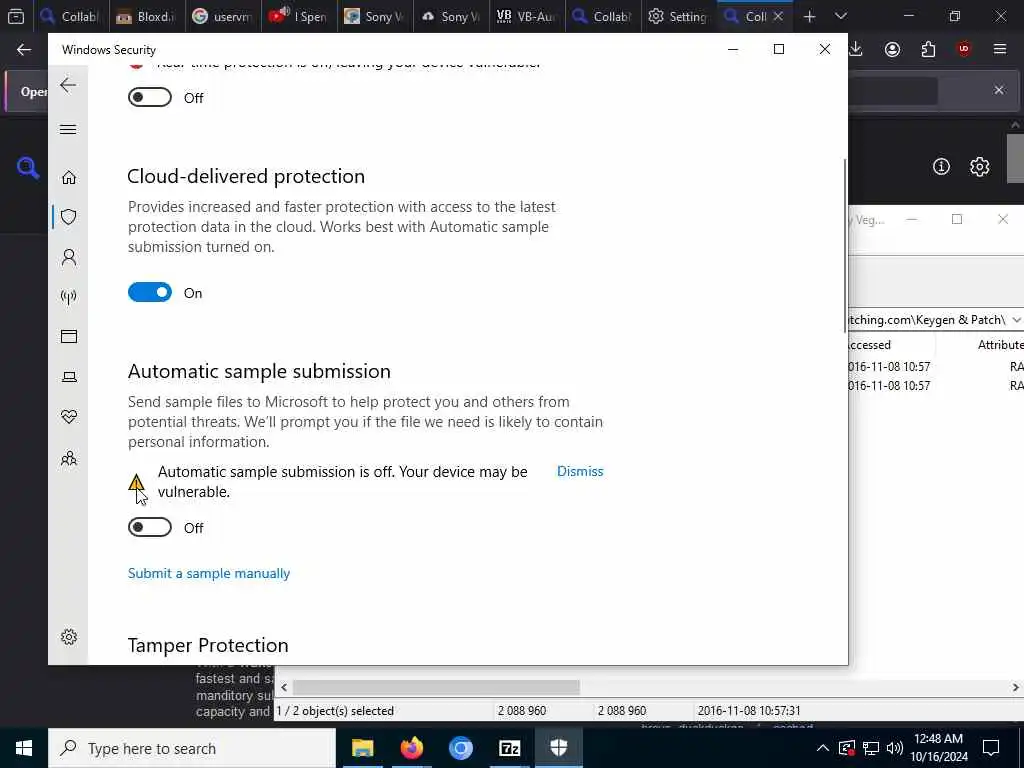Open the notification center icon

coord(991,748)
